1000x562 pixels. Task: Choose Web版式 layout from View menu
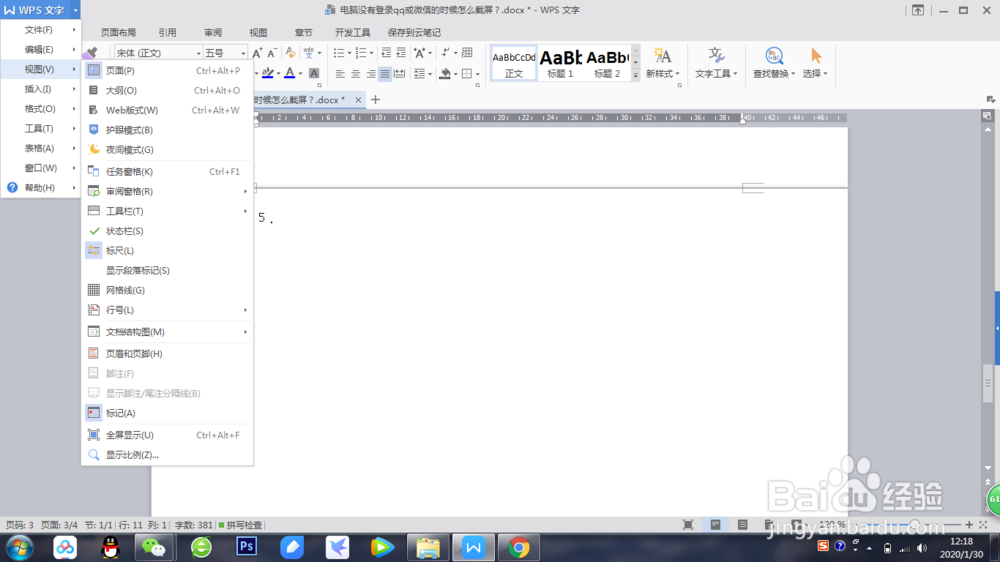(x=167, y=110)
